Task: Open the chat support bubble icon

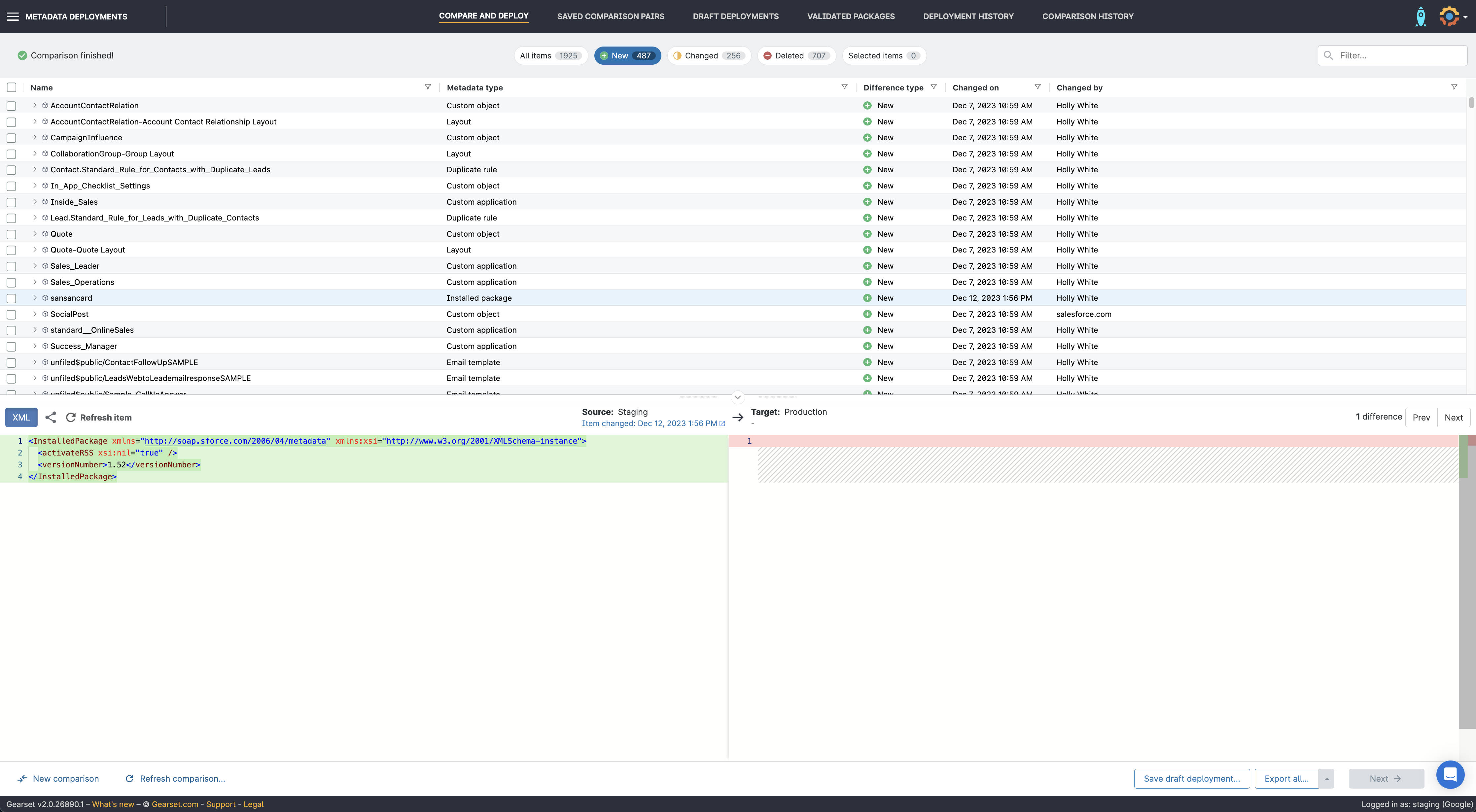Action: [1450, 775]
